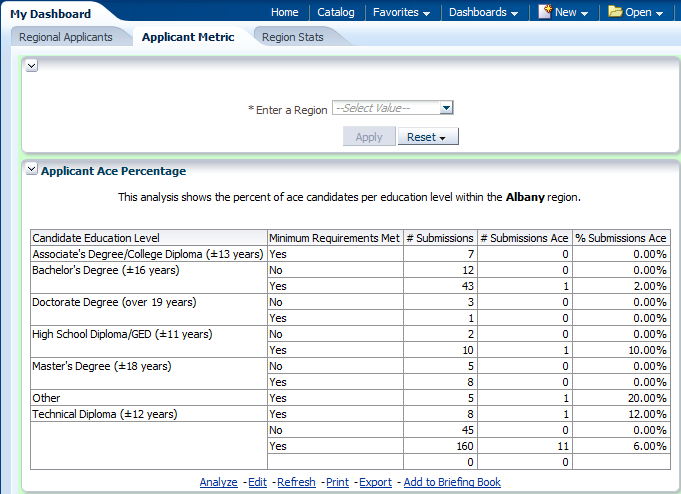Select the Applicant Metric tab
The width and height of the screenshot is (681, 494).
[188, 37]
